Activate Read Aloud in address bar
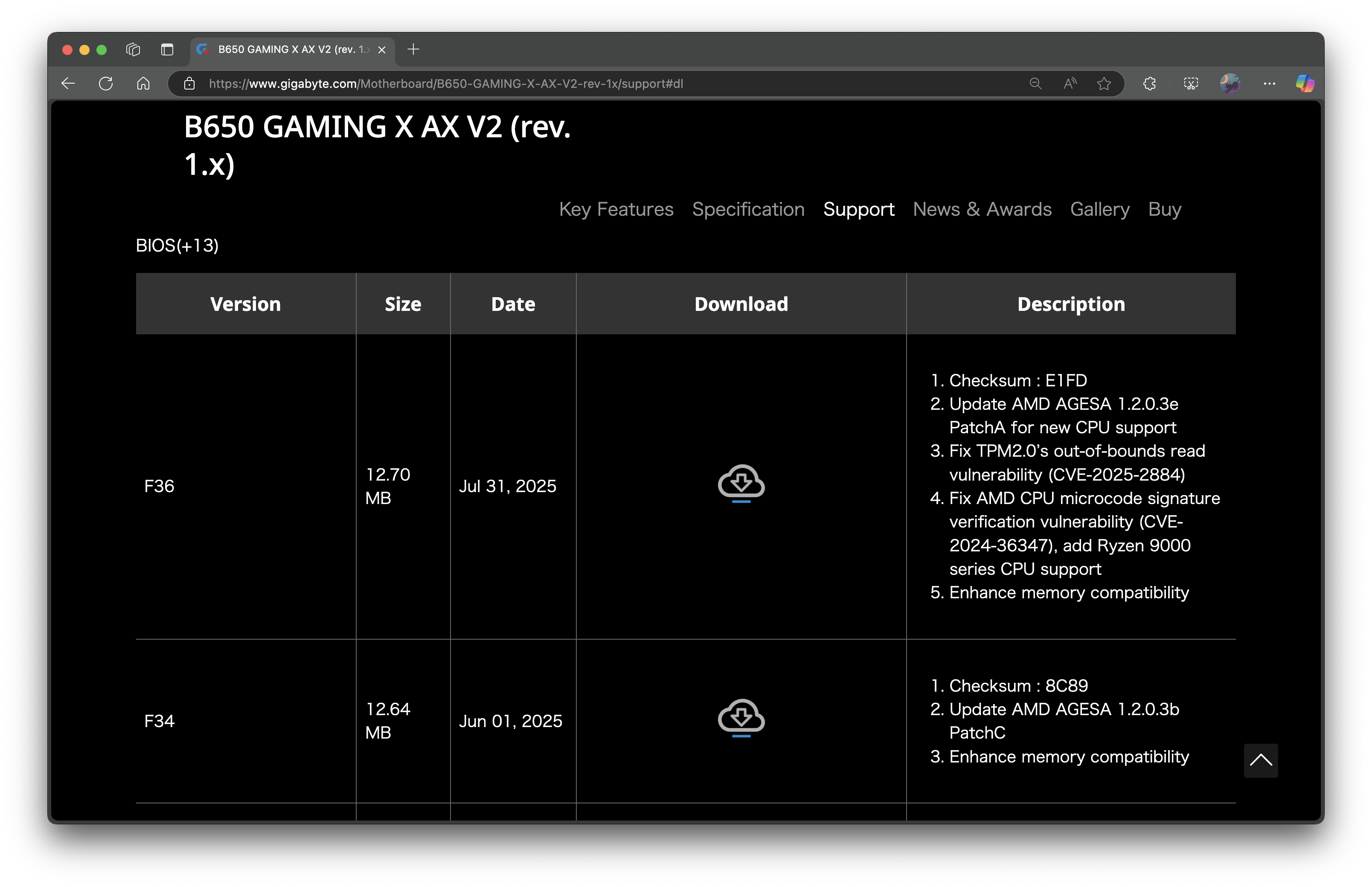The image size is (1372, 887). point(1070,84)
